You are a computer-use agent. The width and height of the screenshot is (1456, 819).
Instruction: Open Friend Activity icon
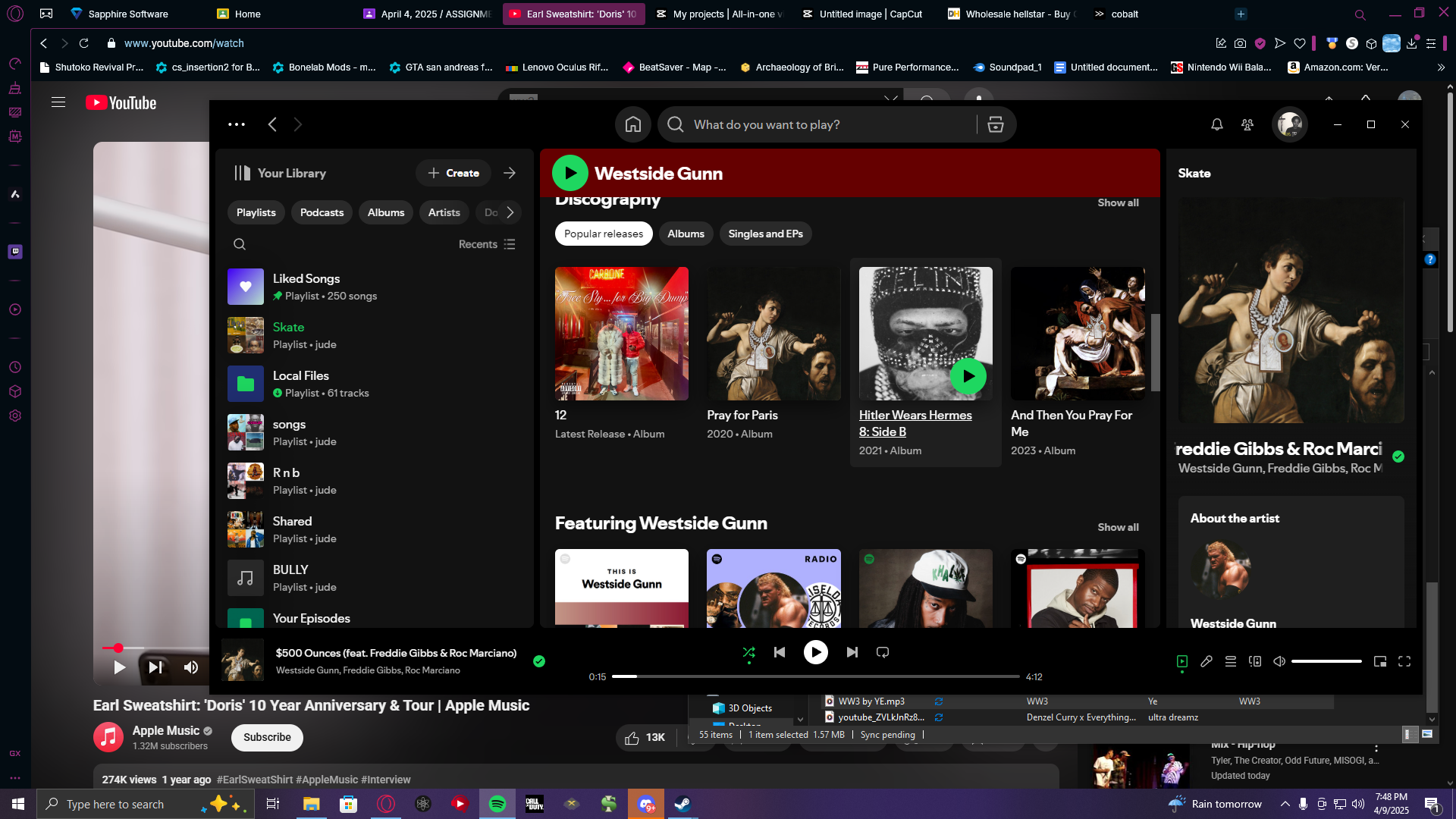[x=1247, y=124]
